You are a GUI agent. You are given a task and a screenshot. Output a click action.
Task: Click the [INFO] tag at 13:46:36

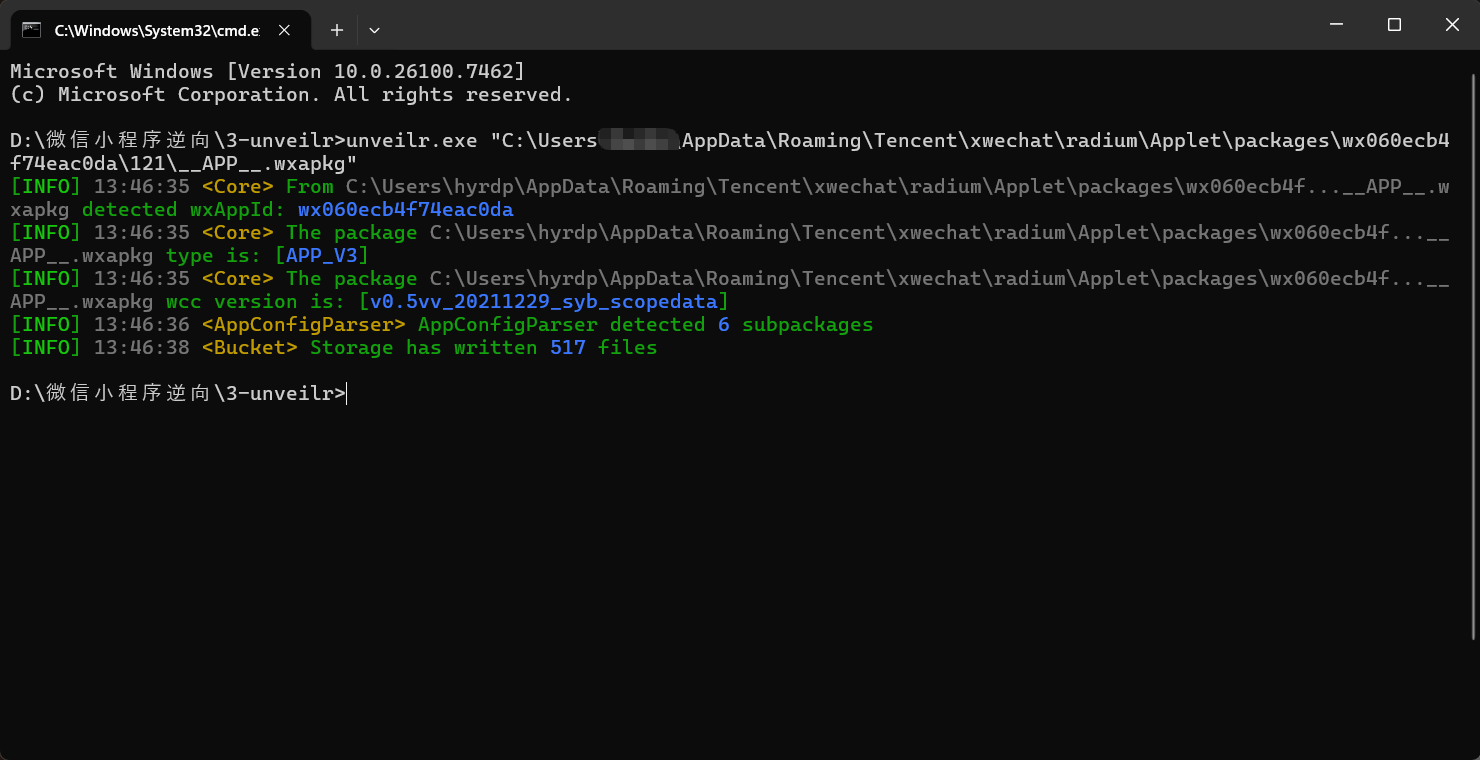click(x=45, y=325)
